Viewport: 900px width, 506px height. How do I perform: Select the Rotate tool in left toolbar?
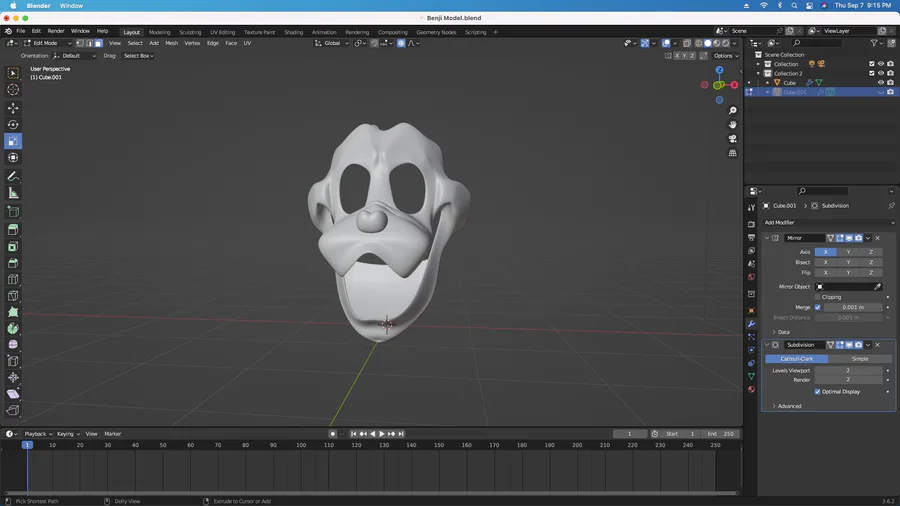[x=13, y=125]
